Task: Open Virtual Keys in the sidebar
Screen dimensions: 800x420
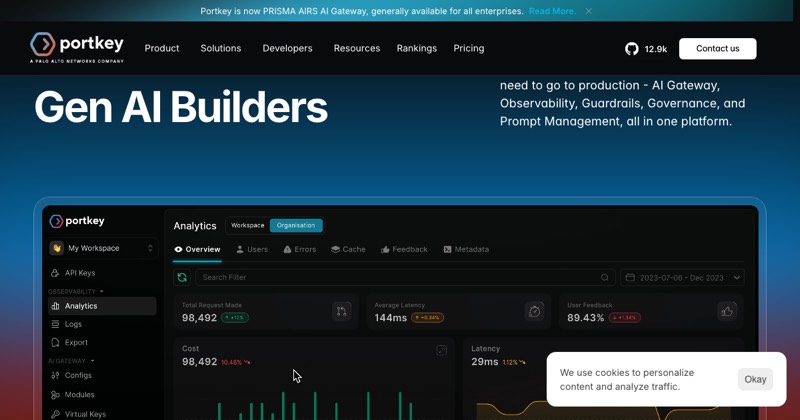Action: (x=85, y=414)
